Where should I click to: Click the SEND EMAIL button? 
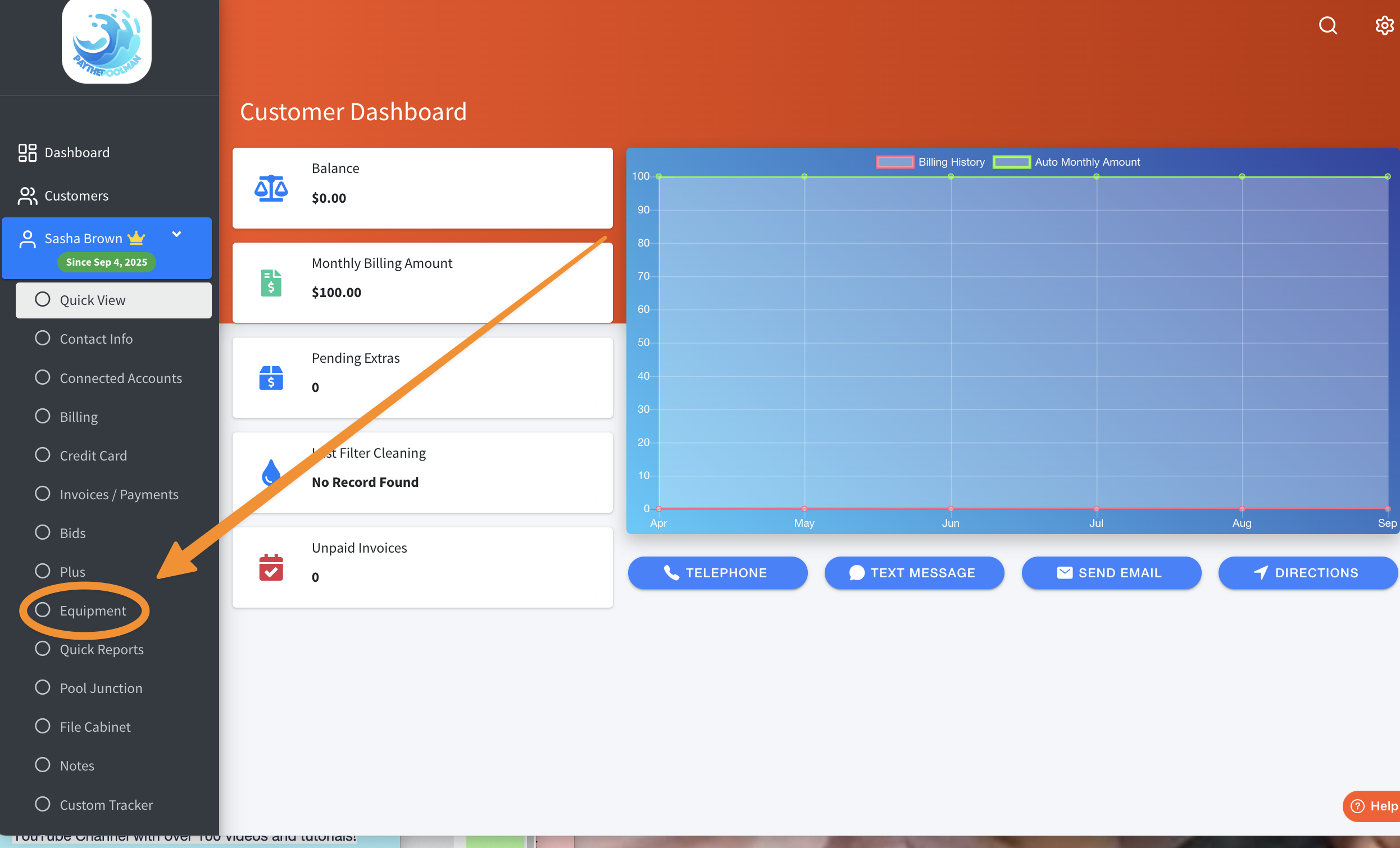1111,572
